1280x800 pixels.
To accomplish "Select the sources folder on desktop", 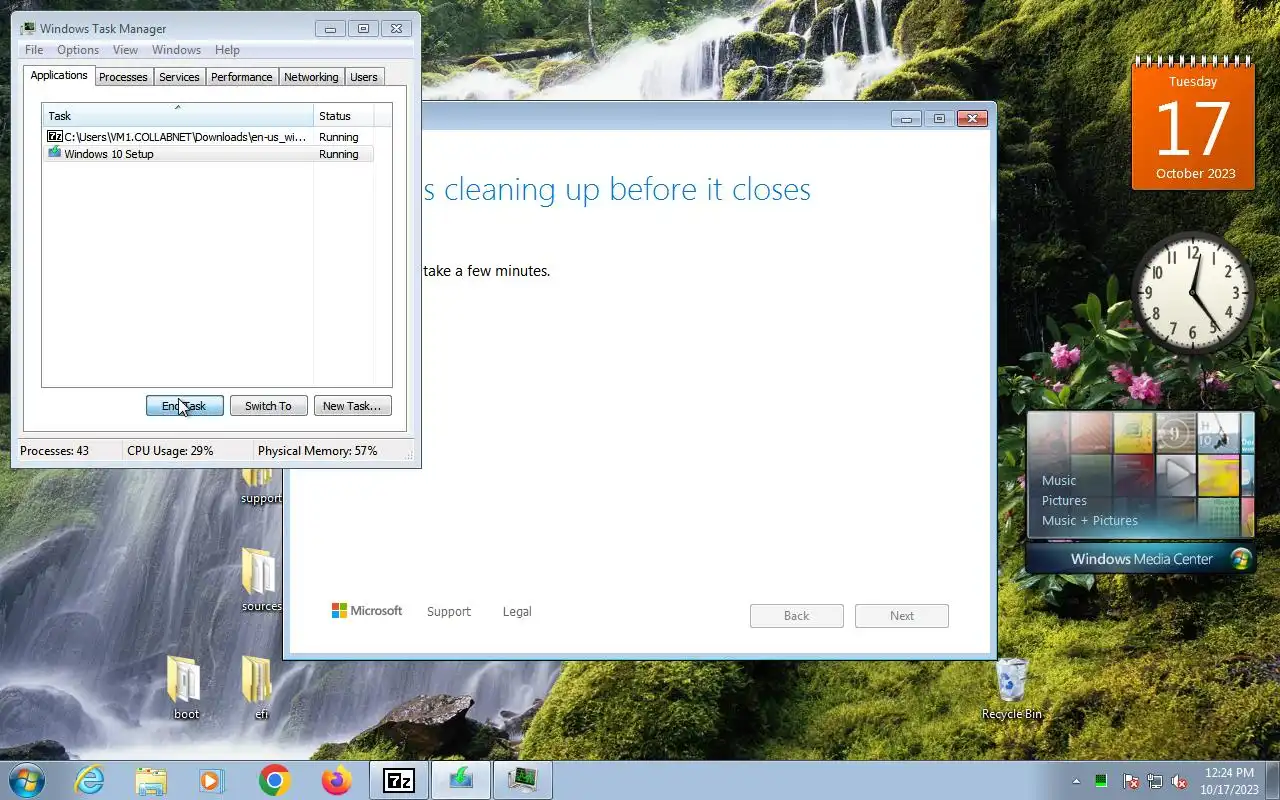I will tap(261, 580).
